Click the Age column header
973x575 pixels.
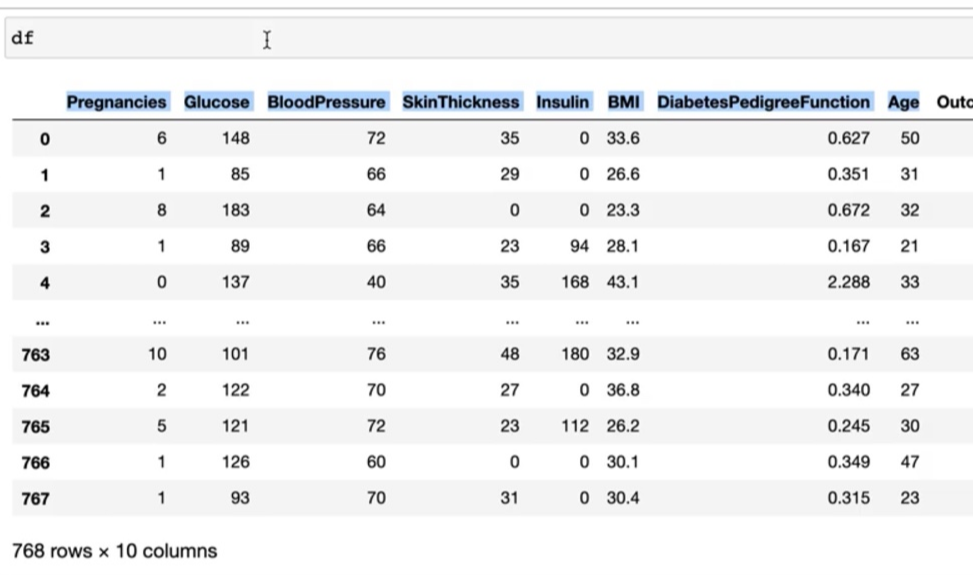click(904, 102)
